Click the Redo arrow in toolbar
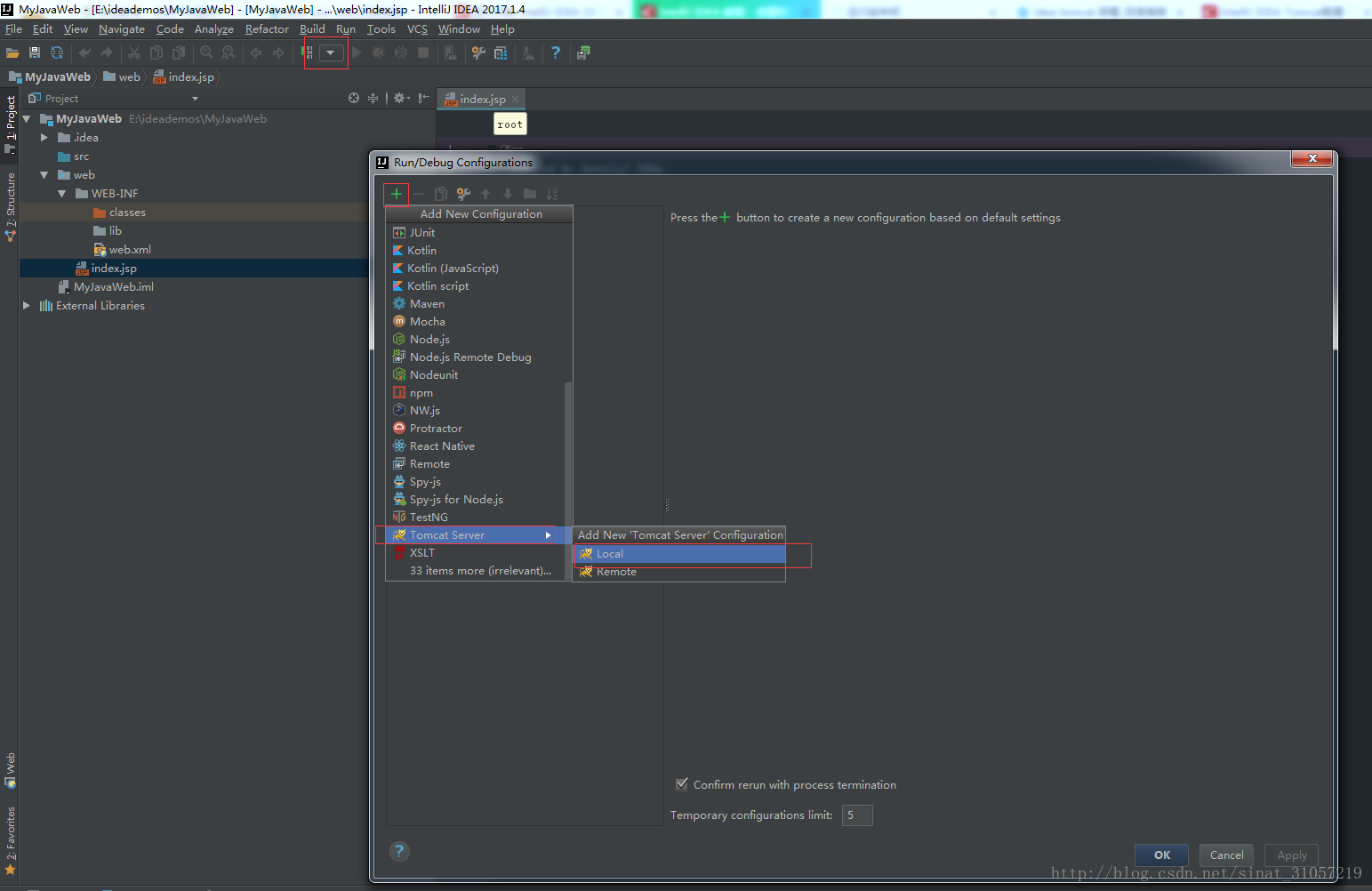Image resolution: width=1372 pixels, height=891 pixels. click(x=107, y=52)
